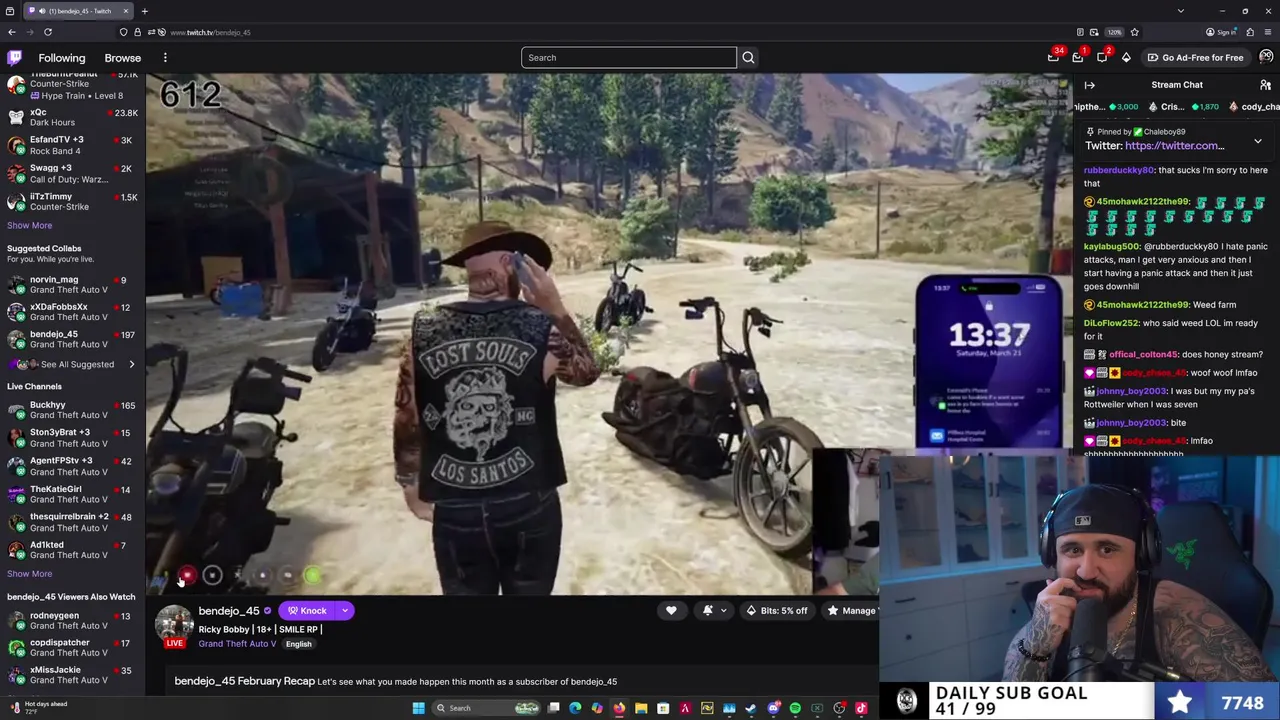Open the user avatar menu
Viewport: 1280px width, 720px height.
[1267, 57]
